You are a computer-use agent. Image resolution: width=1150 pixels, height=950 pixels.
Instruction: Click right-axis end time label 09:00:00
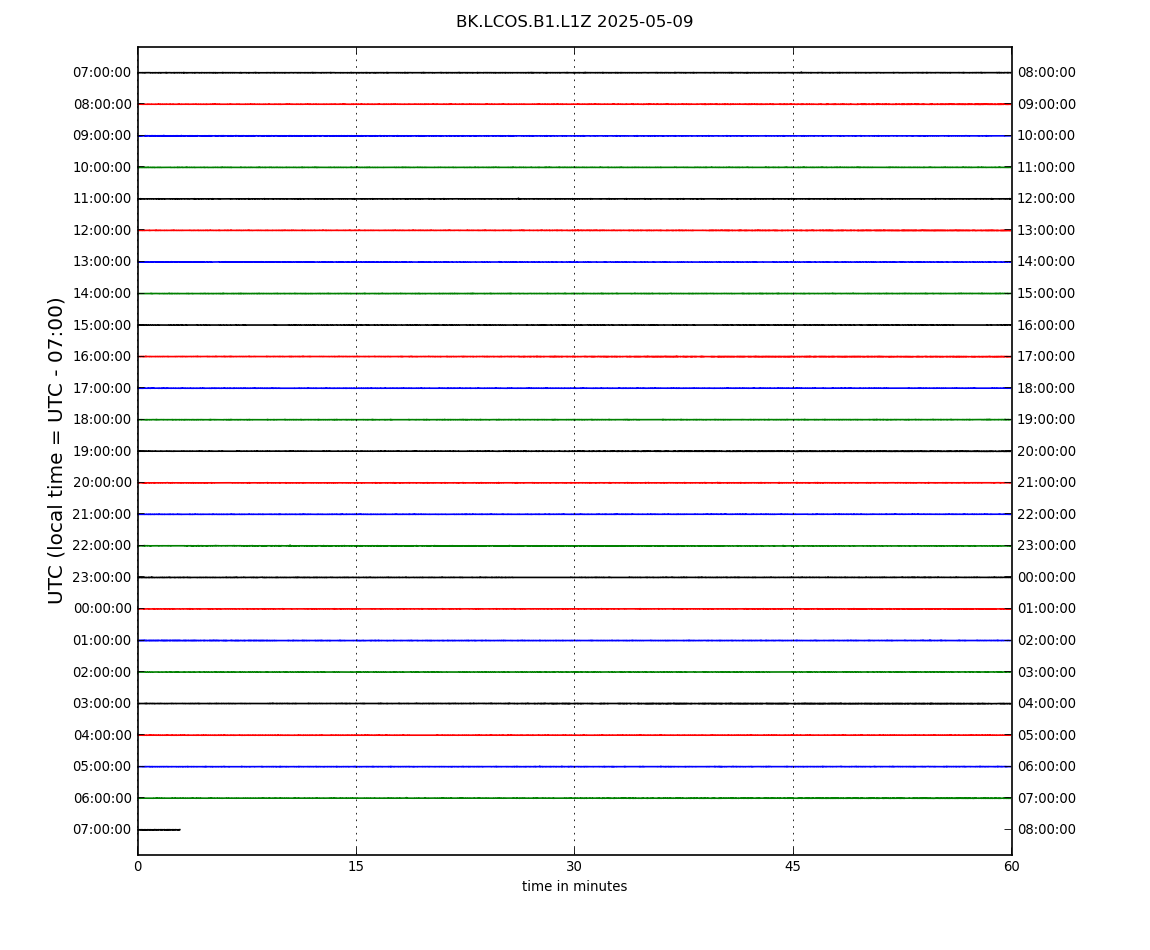[x=1047, y=104]
